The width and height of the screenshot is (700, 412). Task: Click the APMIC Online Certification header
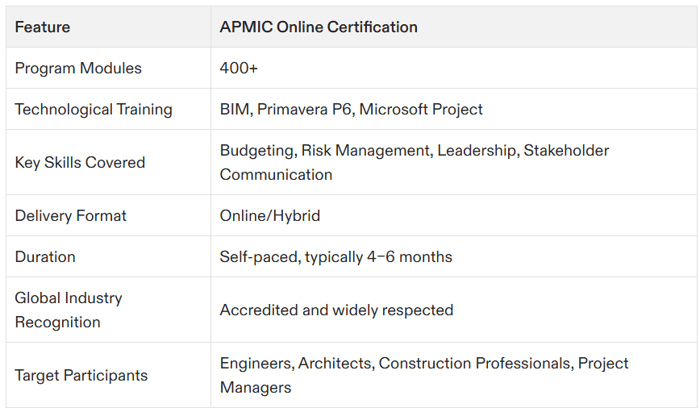[318, 27]
